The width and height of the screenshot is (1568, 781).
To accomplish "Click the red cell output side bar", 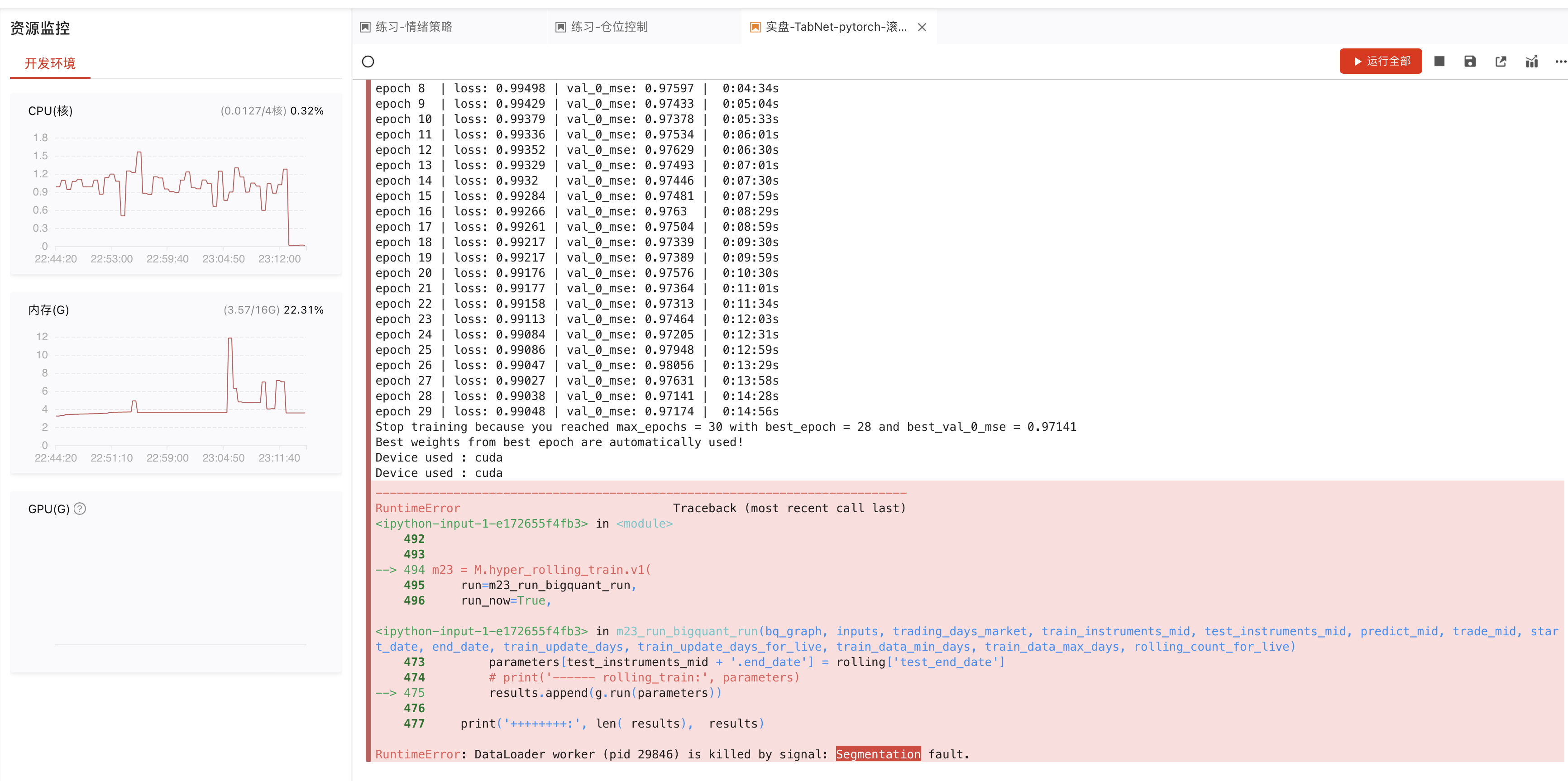I will 368,420.
